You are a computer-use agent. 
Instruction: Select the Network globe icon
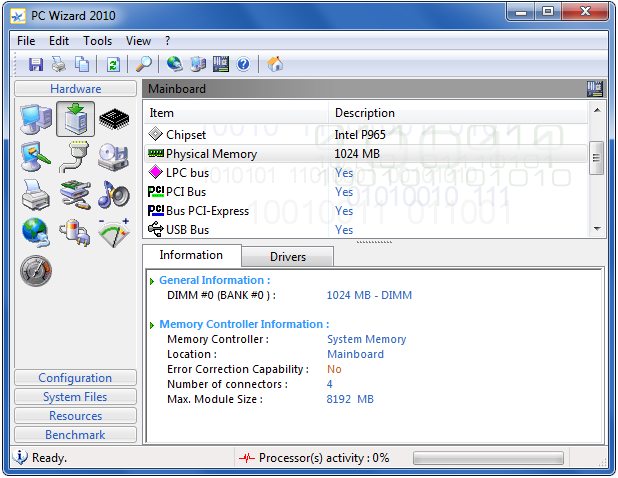36,232
